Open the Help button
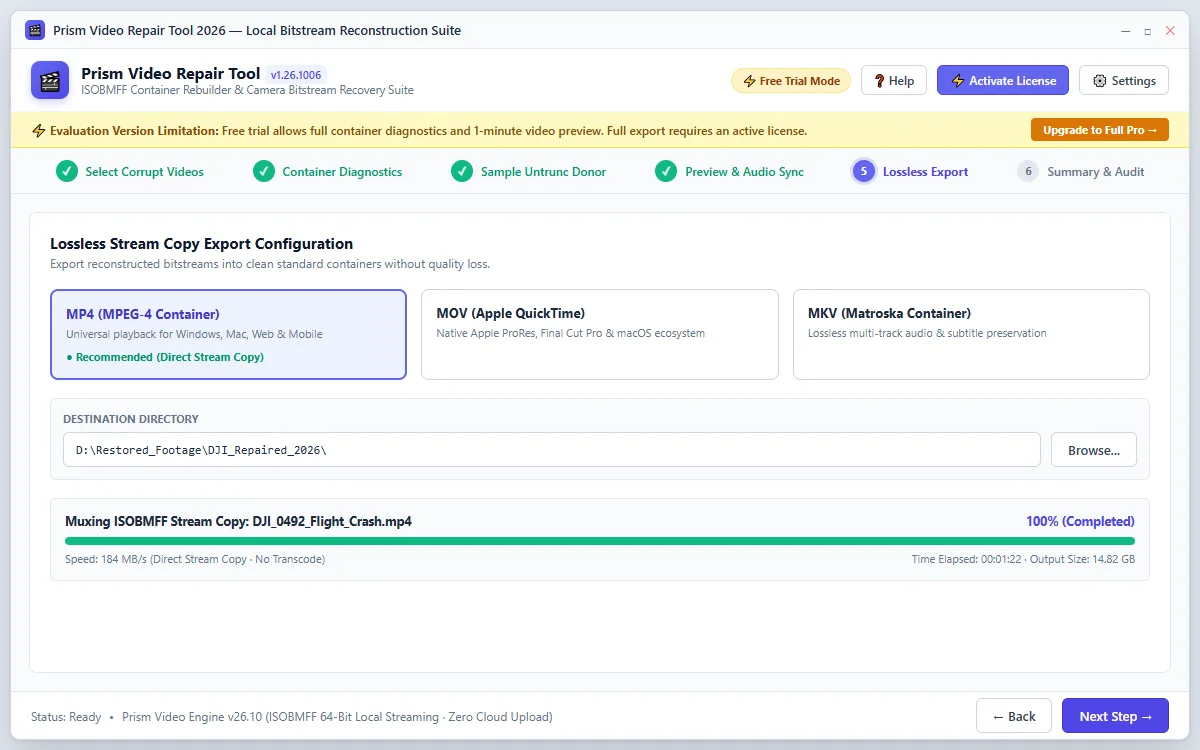 [894, 81]
